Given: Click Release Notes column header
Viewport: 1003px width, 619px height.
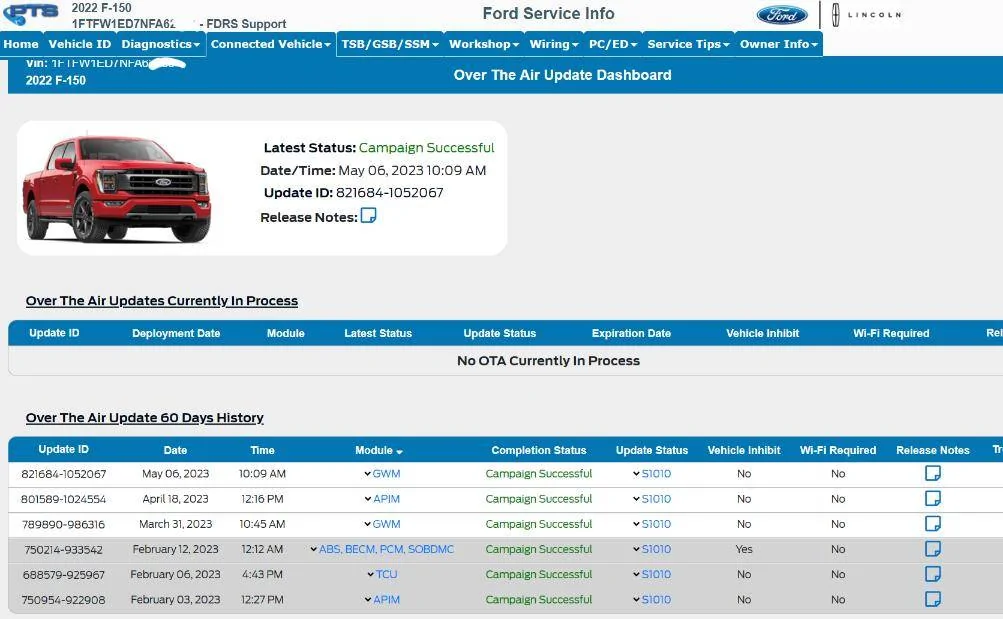Looking at the screenshot, I should (x=933, y=450).
